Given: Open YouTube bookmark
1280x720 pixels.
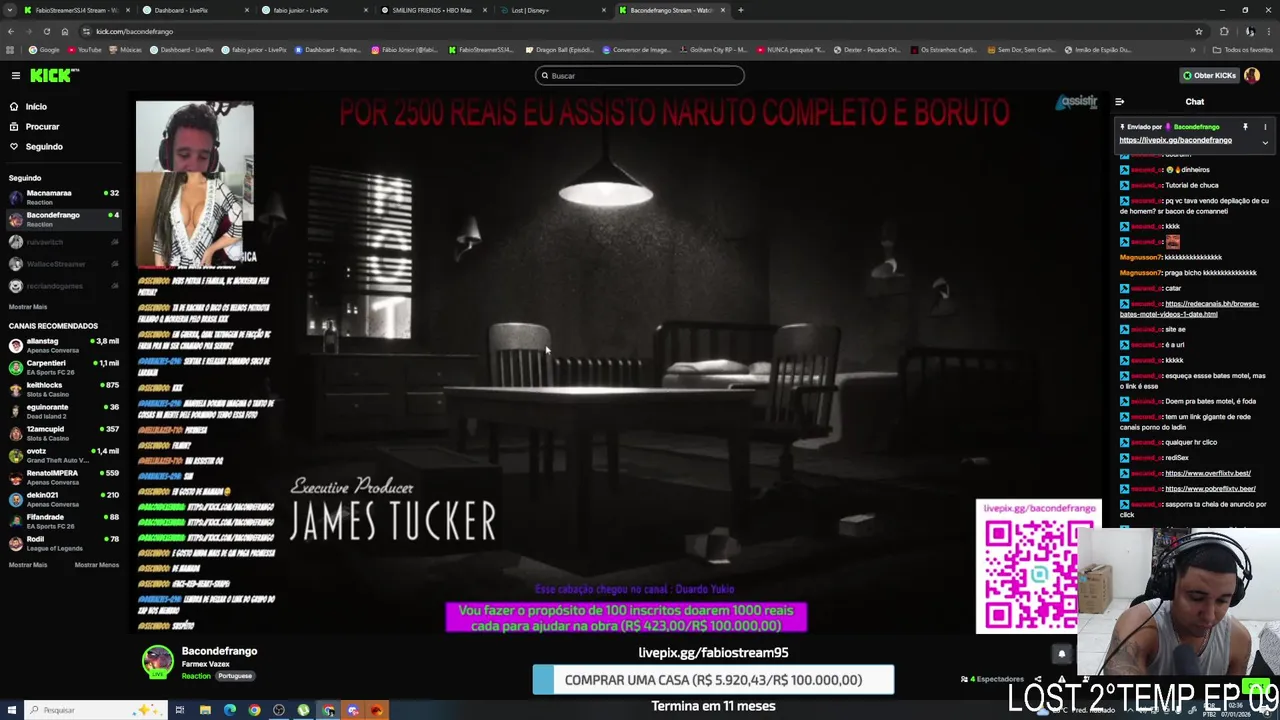Looking at the screenshot, I should point(85,49).
